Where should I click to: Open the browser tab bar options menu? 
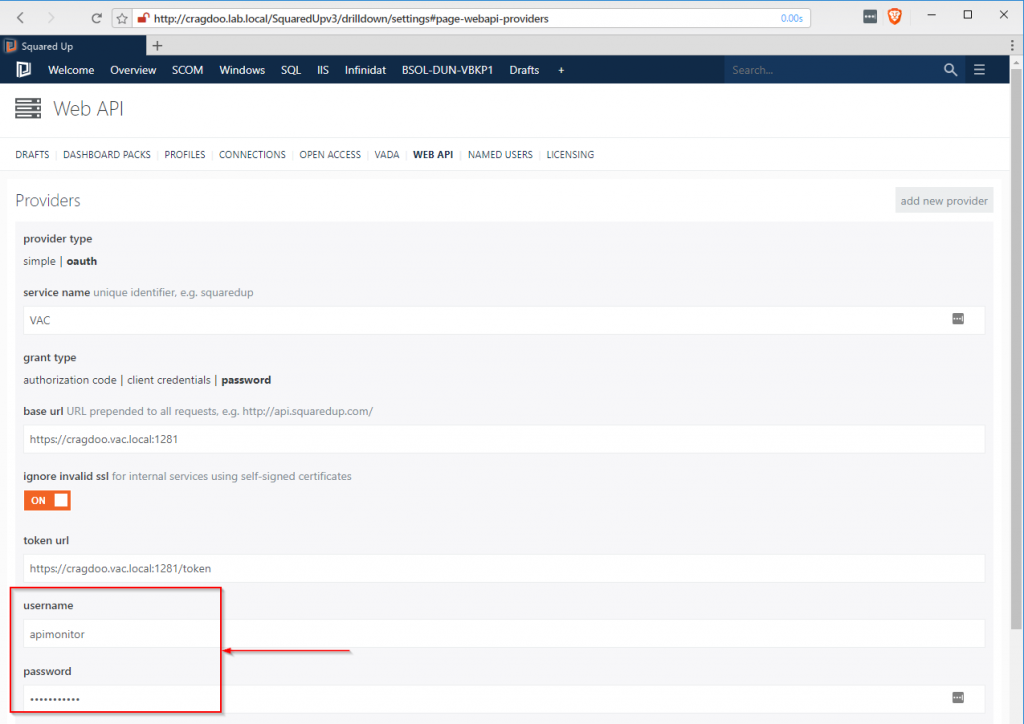[x=1012, y=45]
